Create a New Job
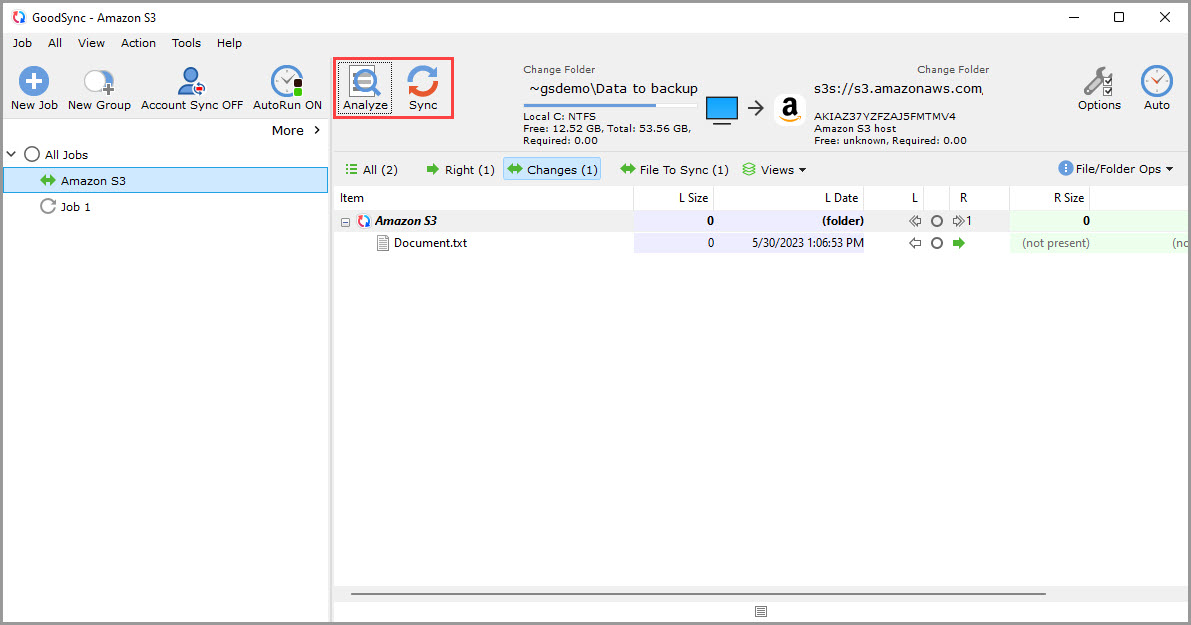The image size is (1191, 625). click(34, 82)
